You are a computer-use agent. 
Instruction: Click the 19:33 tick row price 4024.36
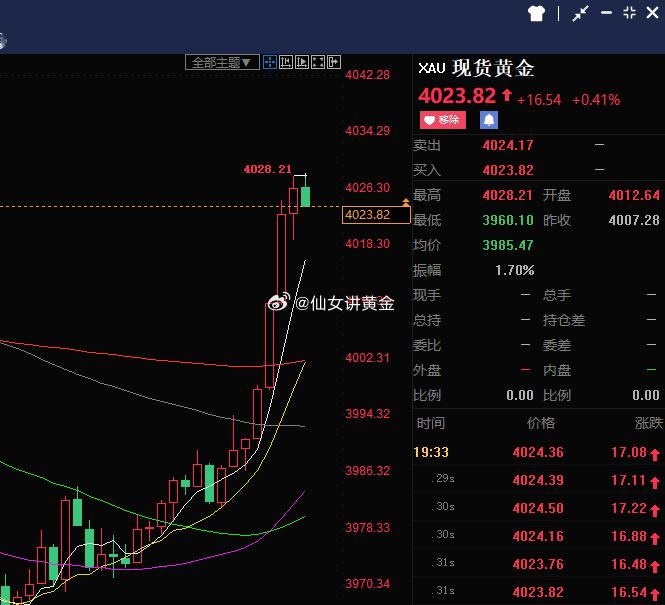(x=538, y=452)
